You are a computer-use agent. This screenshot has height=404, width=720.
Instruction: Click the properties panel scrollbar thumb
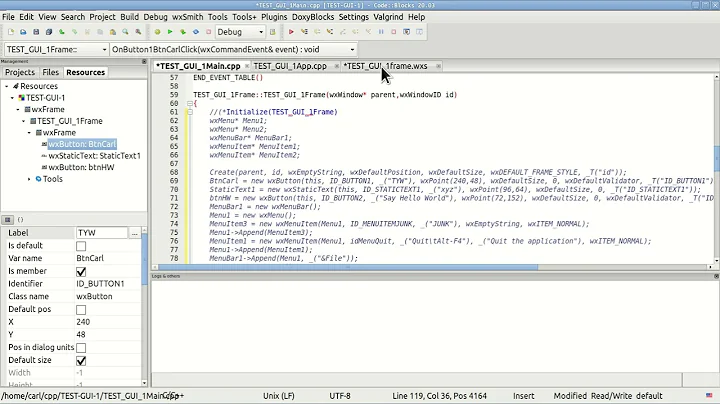[x=144, y=259]
